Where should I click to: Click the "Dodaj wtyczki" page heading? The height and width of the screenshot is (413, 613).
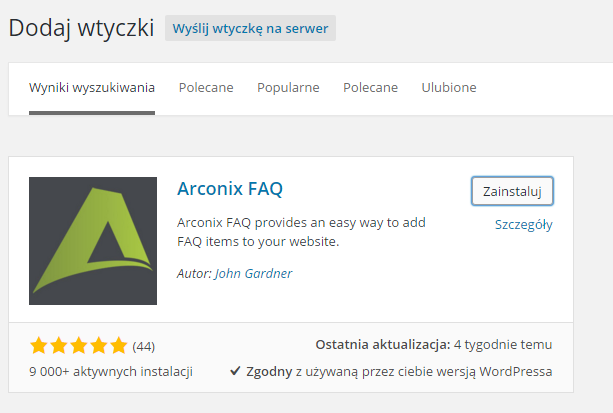click(81, 28)
